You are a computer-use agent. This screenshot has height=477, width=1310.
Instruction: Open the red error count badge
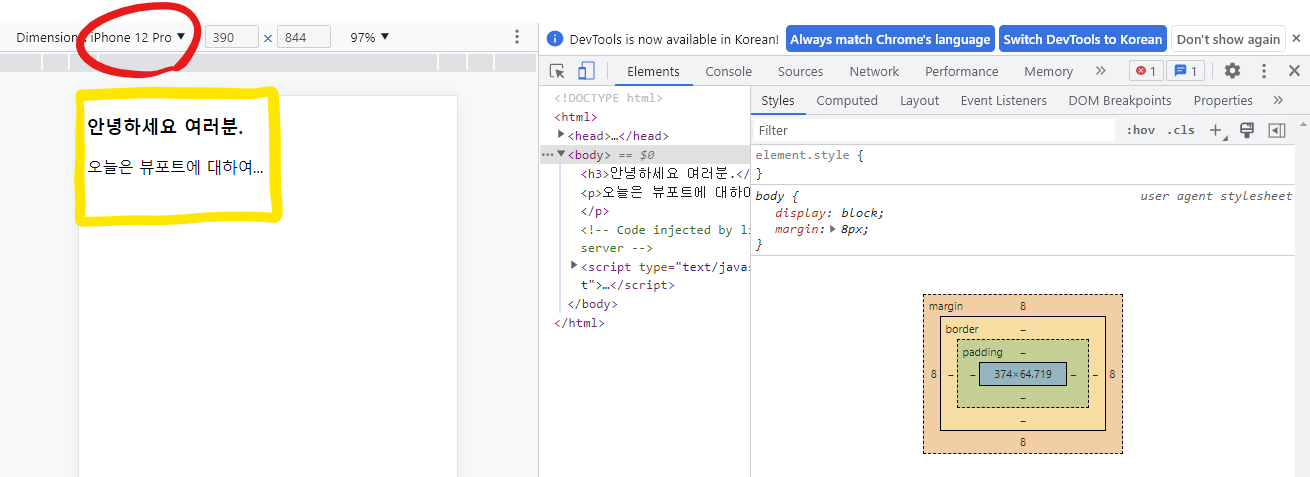click(x=1146, y=71)
